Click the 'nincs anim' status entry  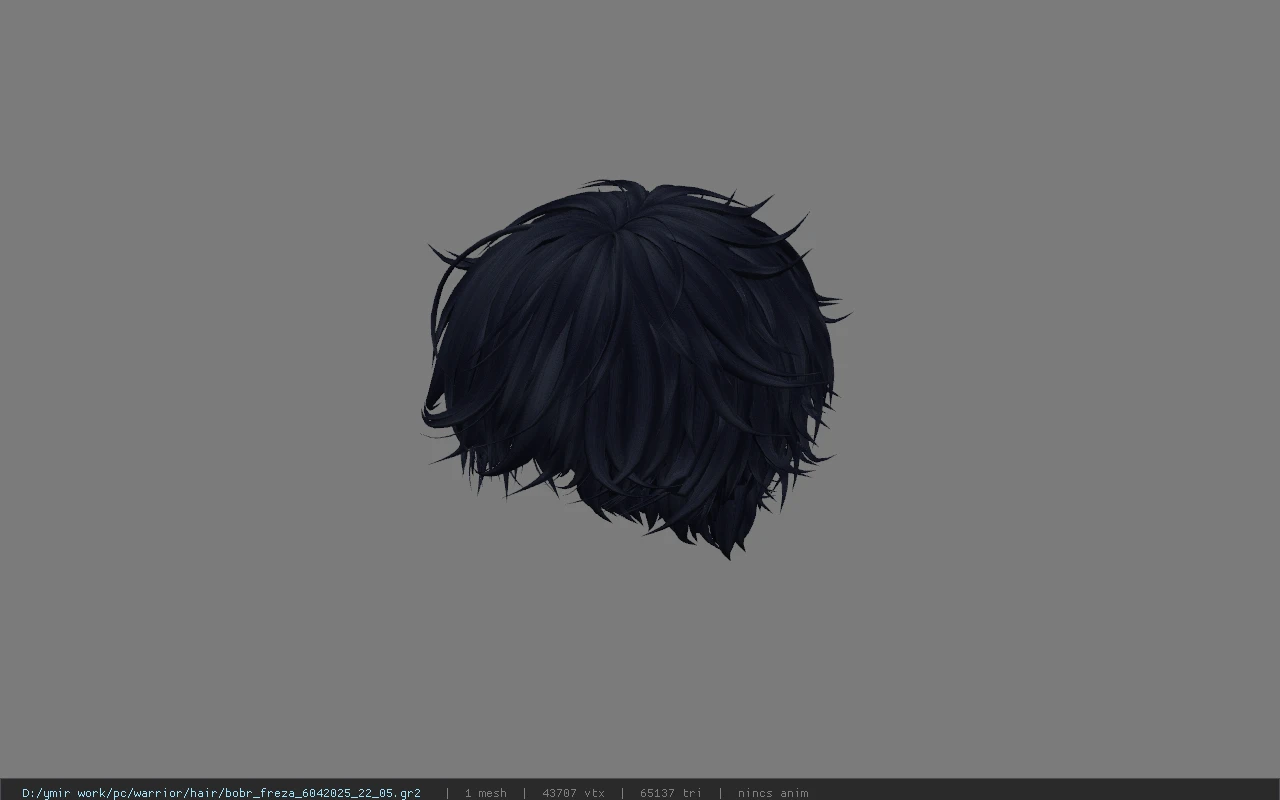[773, 793]
